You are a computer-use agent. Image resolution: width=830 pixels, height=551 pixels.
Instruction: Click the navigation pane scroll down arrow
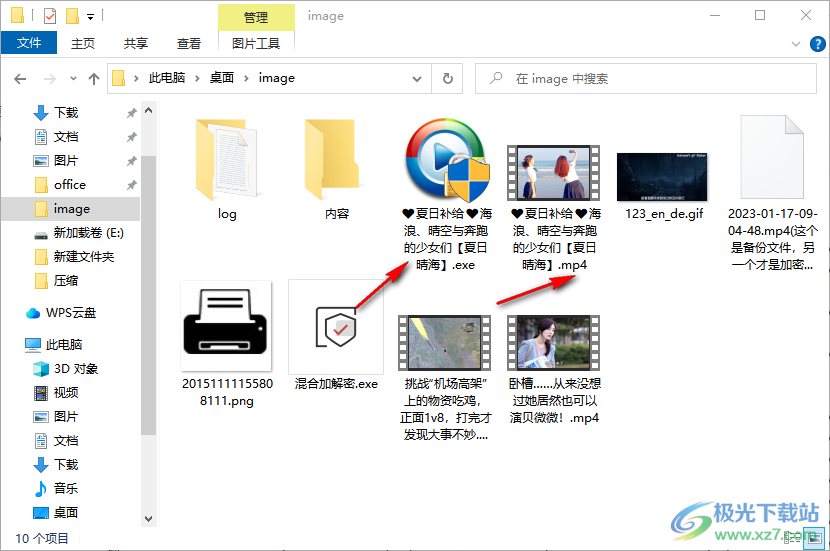(149, 519)
